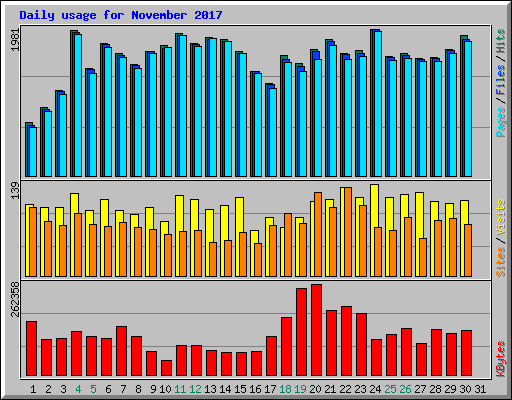Click day 12 on the x-axis
Viewport: 512px width, 400px height.
[195, 389]
